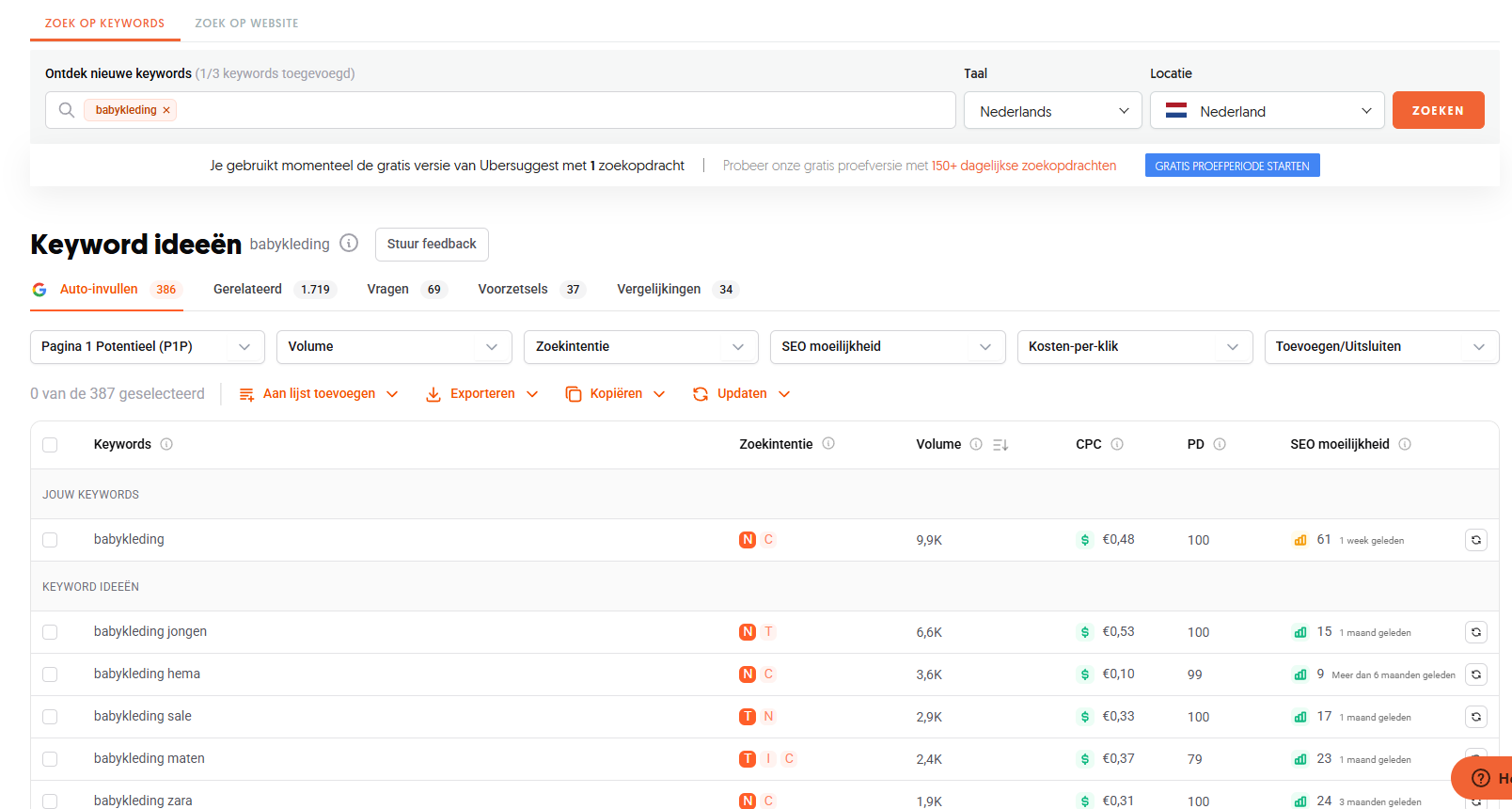1512x809 pixels.
Task: Open the Taal Nederlands dropdown
Action: [x=1053, y=110]
